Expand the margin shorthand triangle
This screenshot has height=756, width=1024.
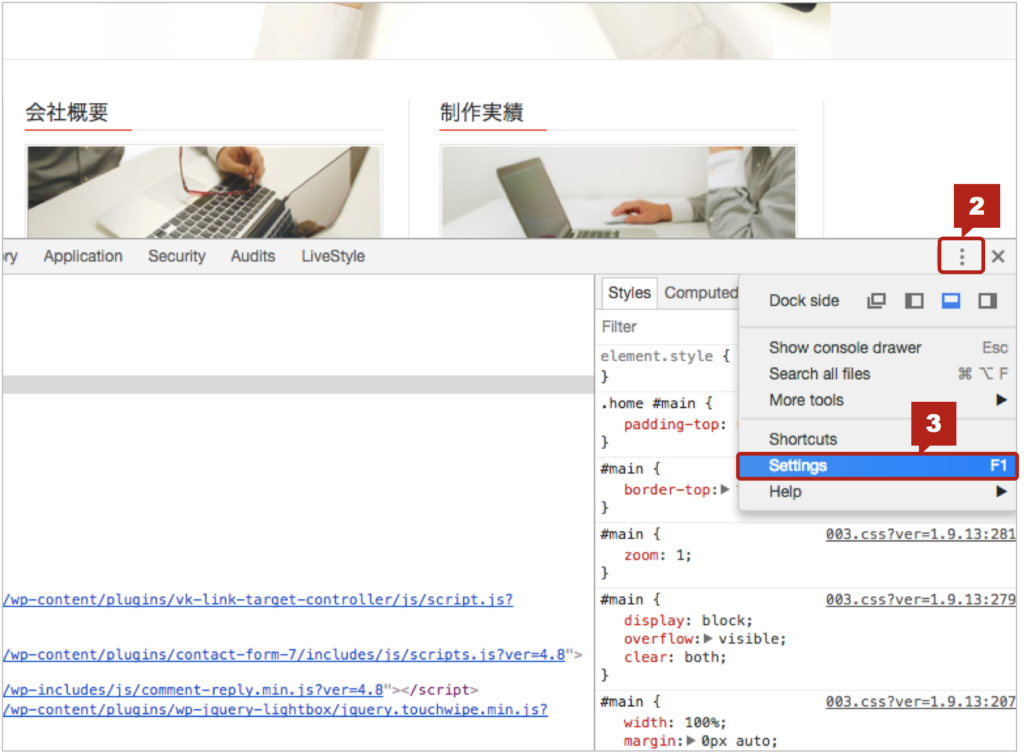690,741
